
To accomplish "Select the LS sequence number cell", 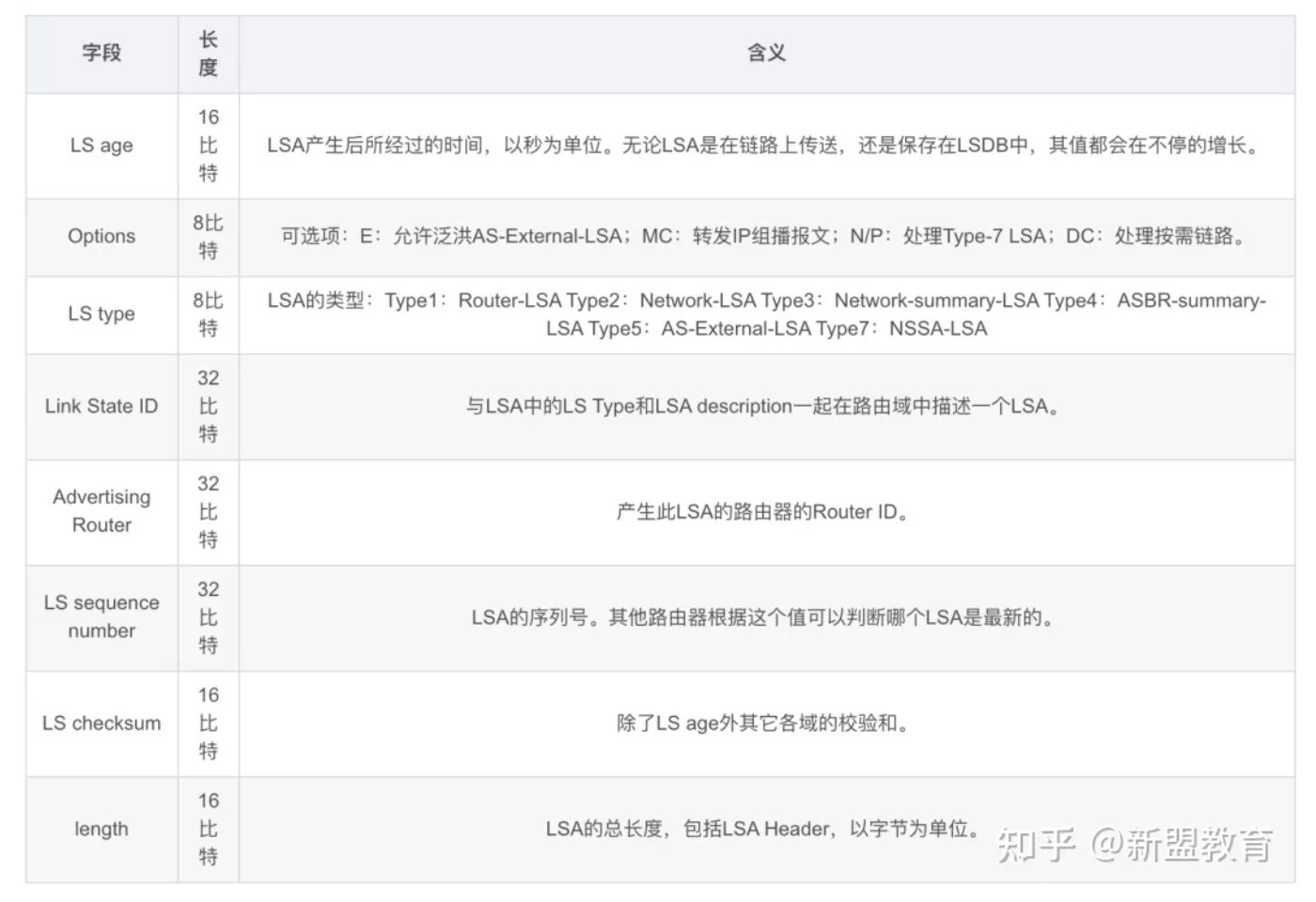I will pos(102,617).
